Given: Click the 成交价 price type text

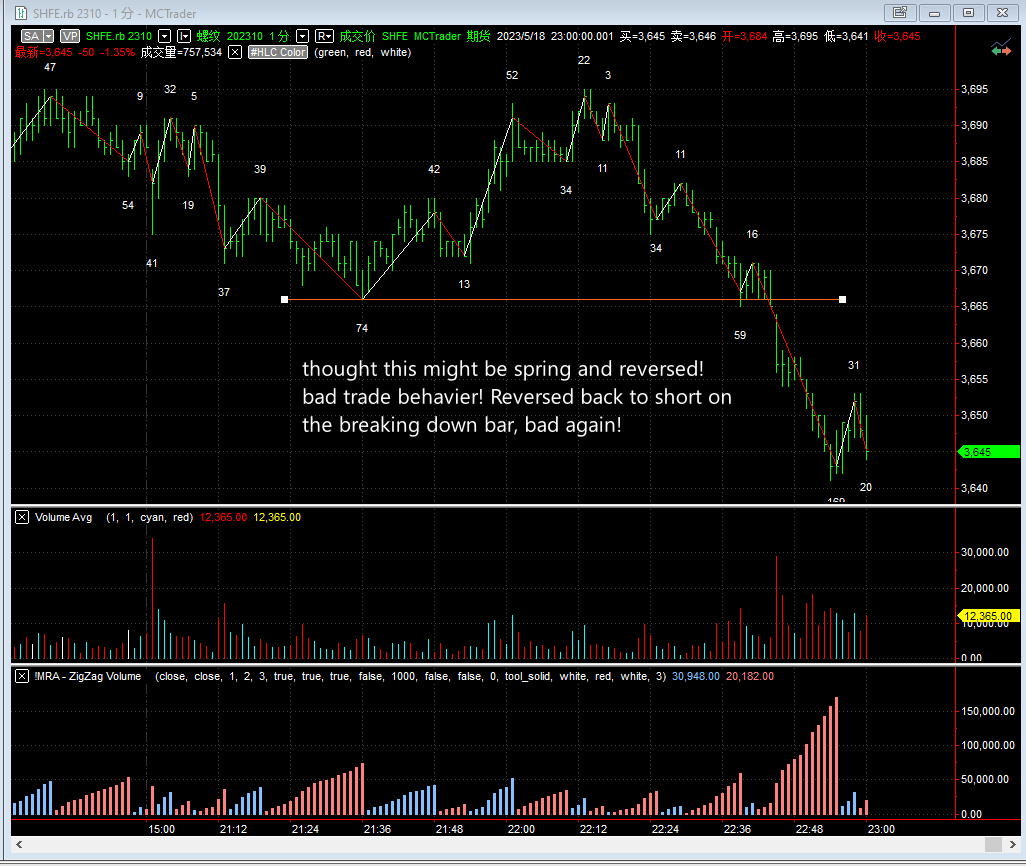Looking at the screenshot, I should click(357, 36).
